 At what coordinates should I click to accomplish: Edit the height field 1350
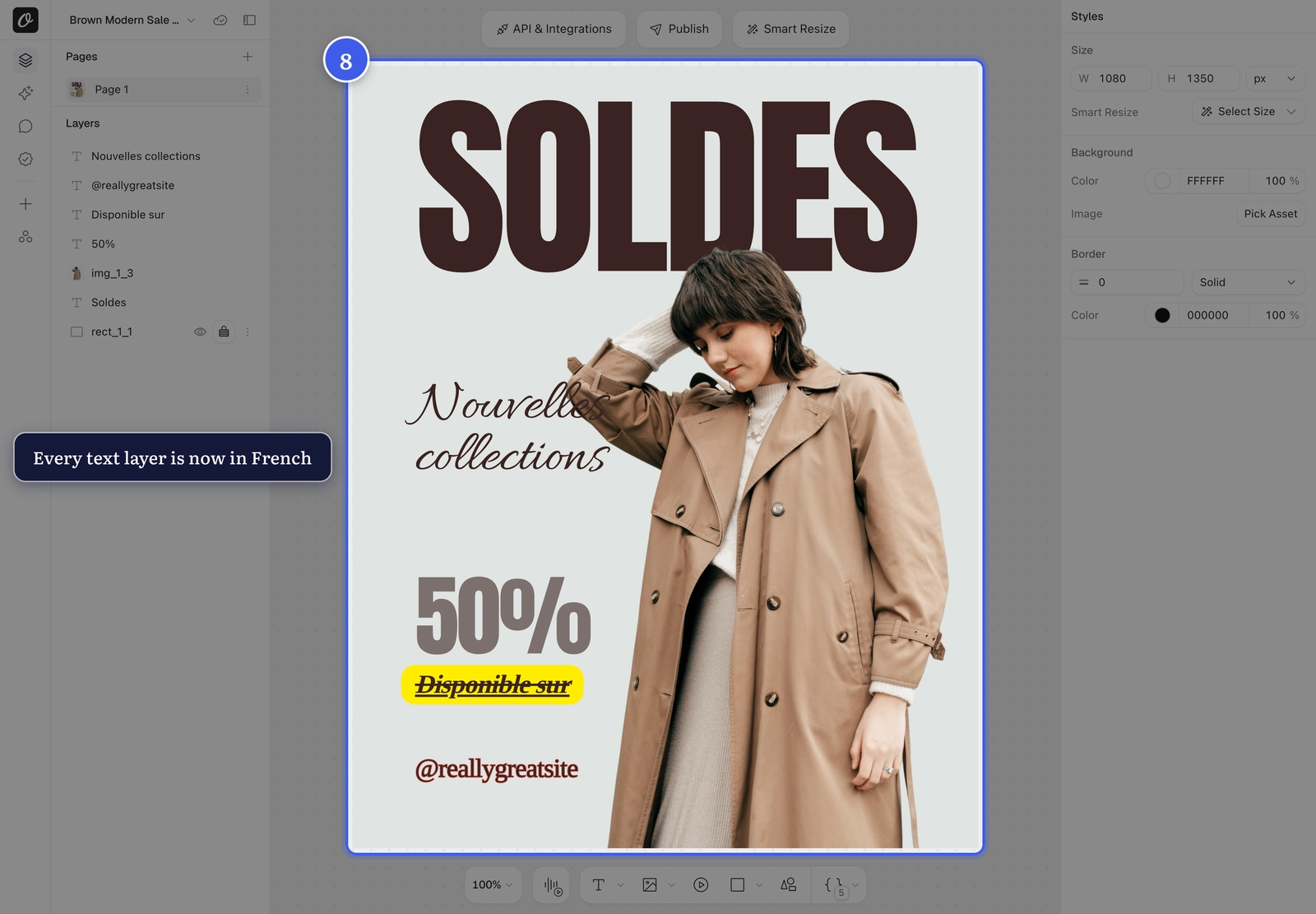click(1199, 79)
